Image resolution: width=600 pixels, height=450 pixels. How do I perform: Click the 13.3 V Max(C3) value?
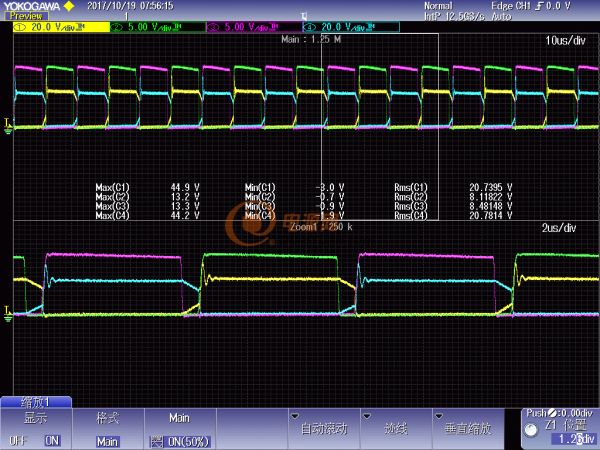pyautogui.click(x=185, y=206)
